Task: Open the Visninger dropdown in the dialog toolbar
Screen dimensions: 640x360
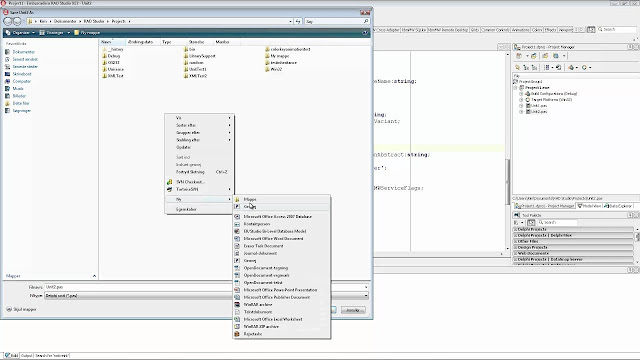Action: point(54,33)
